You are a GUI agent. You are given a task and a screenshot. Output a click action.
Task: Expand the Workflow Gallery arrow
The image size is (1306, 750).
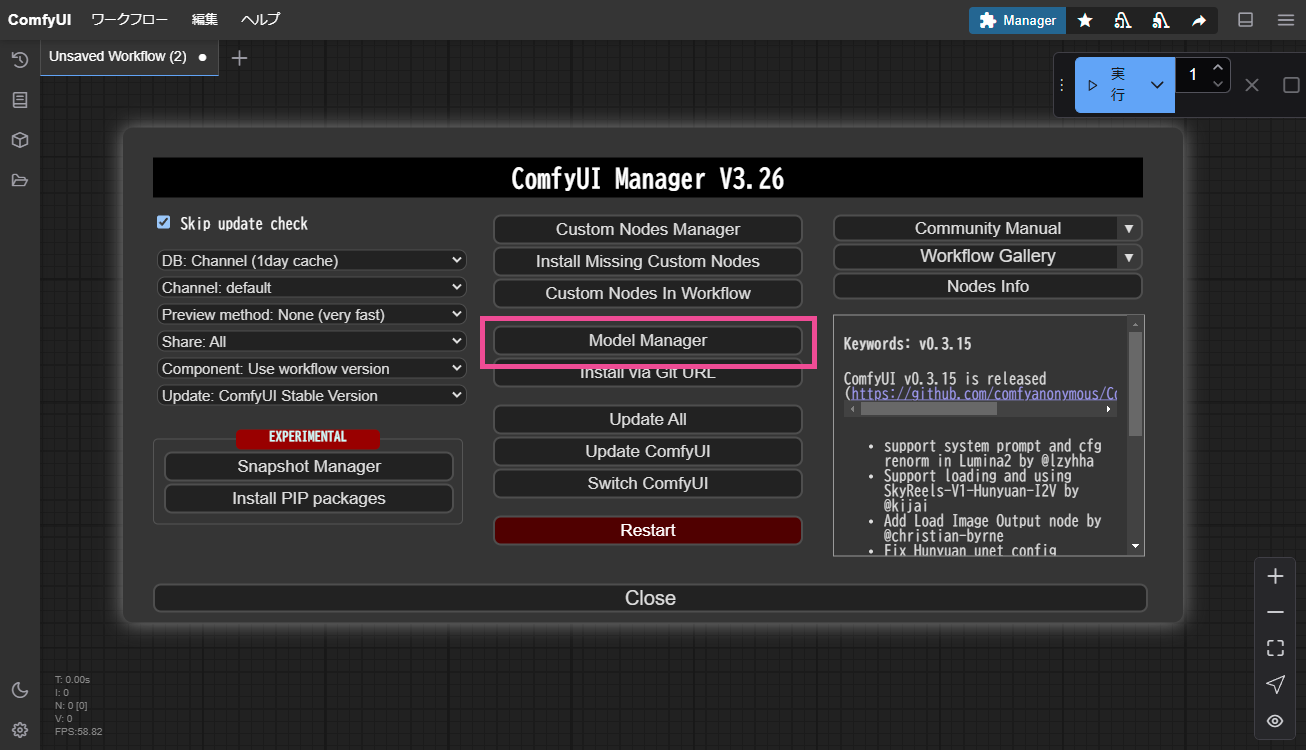(1129, 256)
